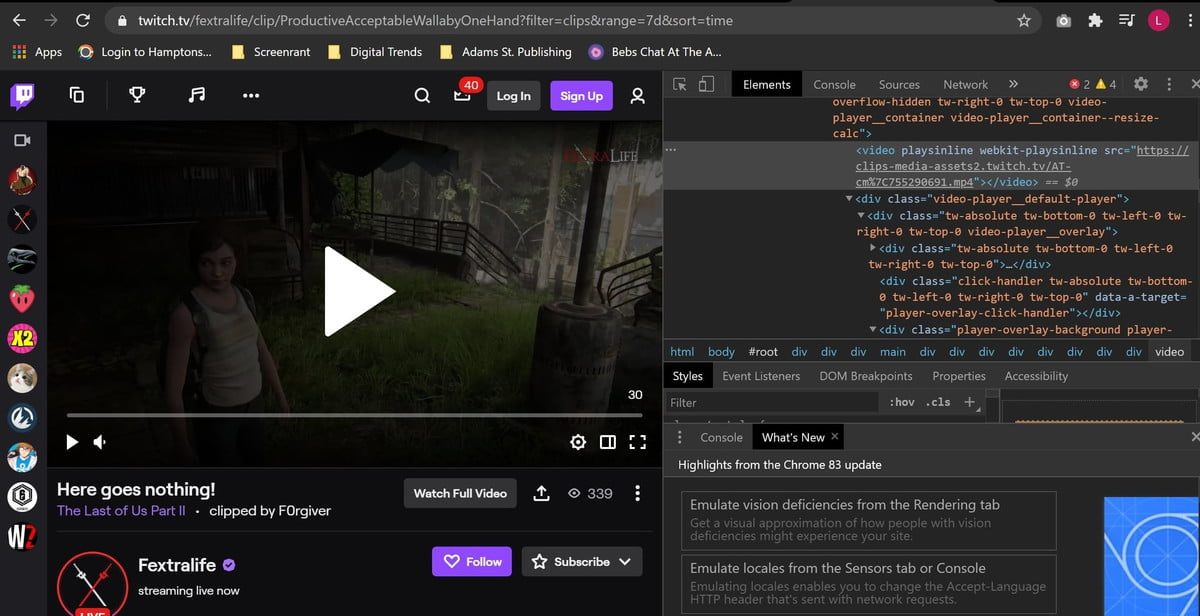Open the video quality settings gear
This screenshot has height=616, width=1200.
(578, 441)
